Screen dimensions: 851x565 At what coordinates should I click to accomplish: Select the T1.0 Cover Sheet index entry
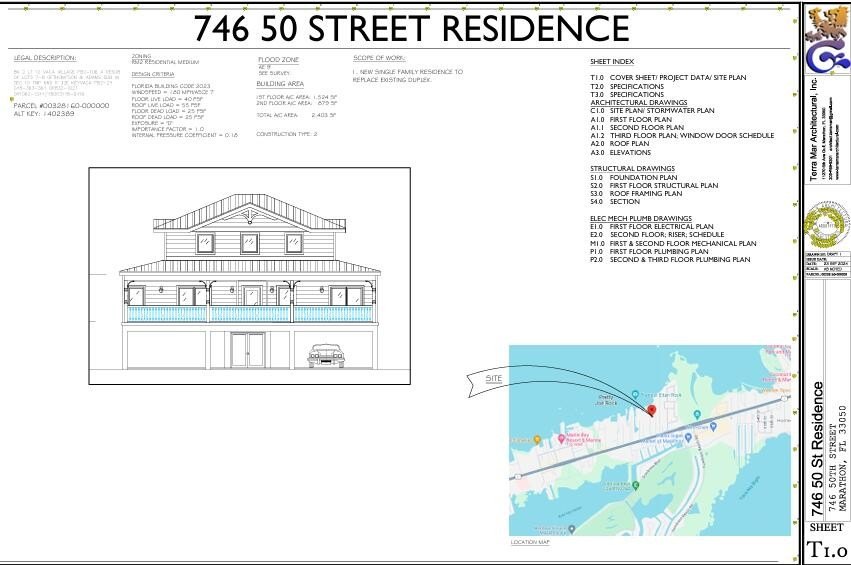667,77
